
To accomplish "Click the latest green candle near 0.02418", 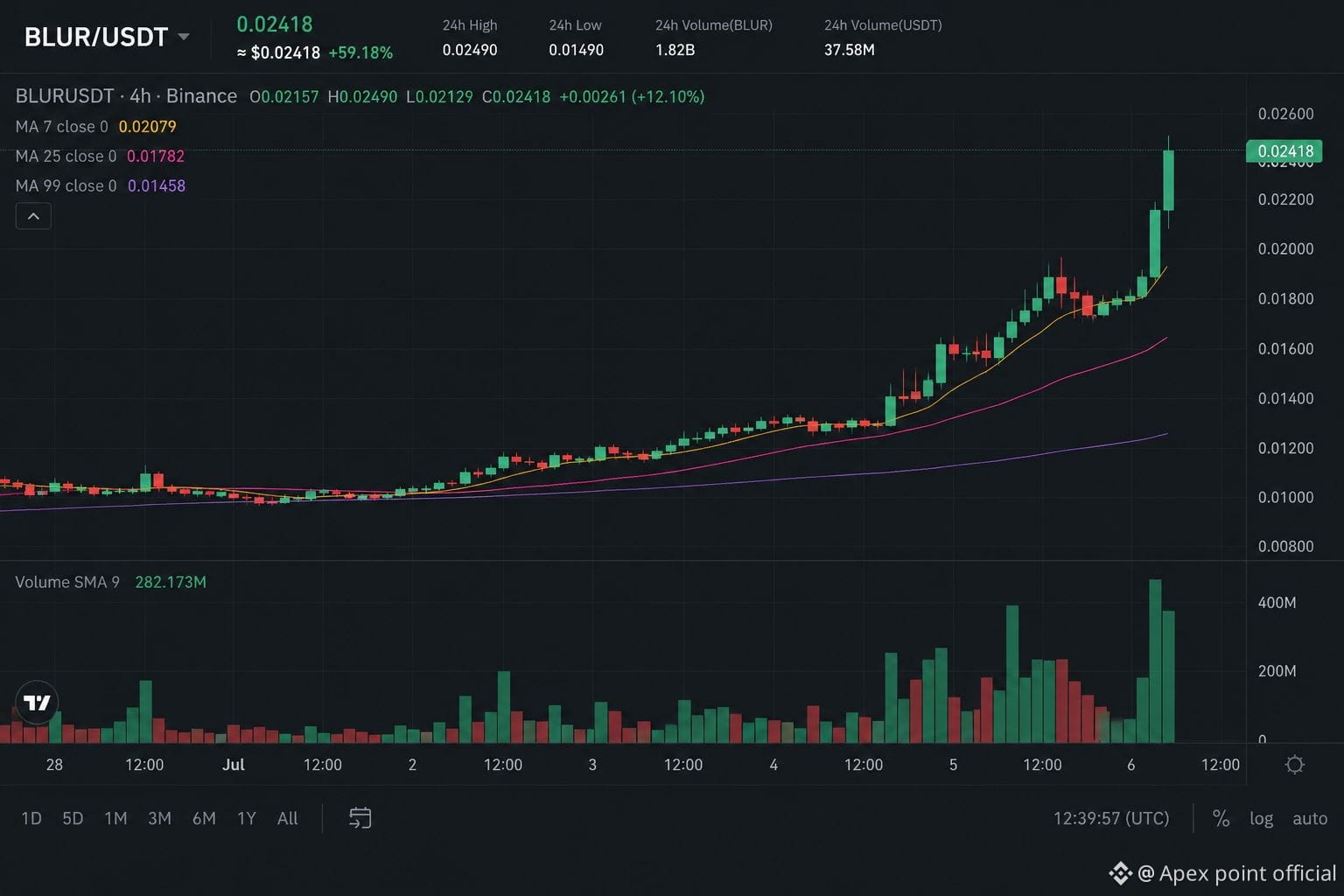I will [1168, 180].
